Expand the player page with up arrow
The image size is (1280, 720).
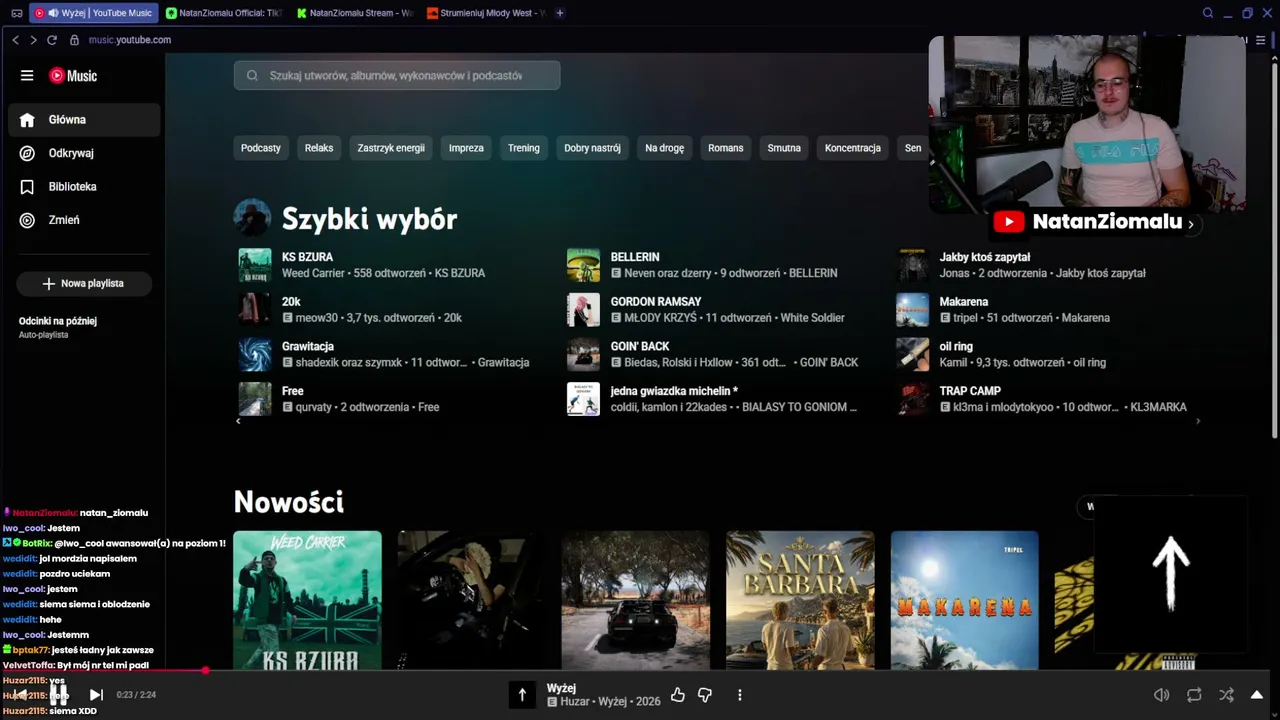pyautogui.click(x=1257, y=695)
